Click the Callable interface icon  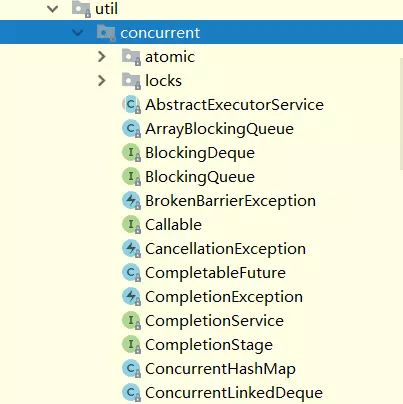[x=131, y=225]
